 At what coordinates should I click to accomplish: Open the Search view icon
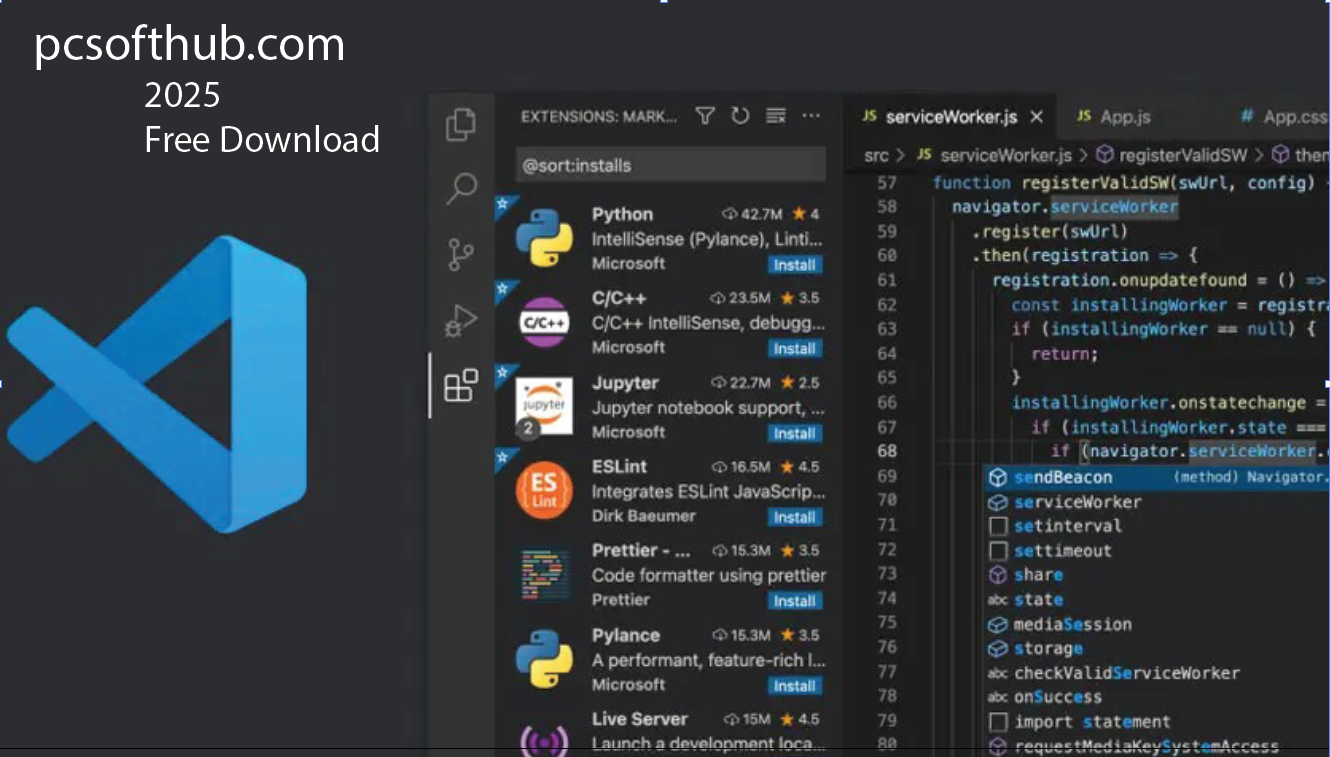tap(461, 188)
